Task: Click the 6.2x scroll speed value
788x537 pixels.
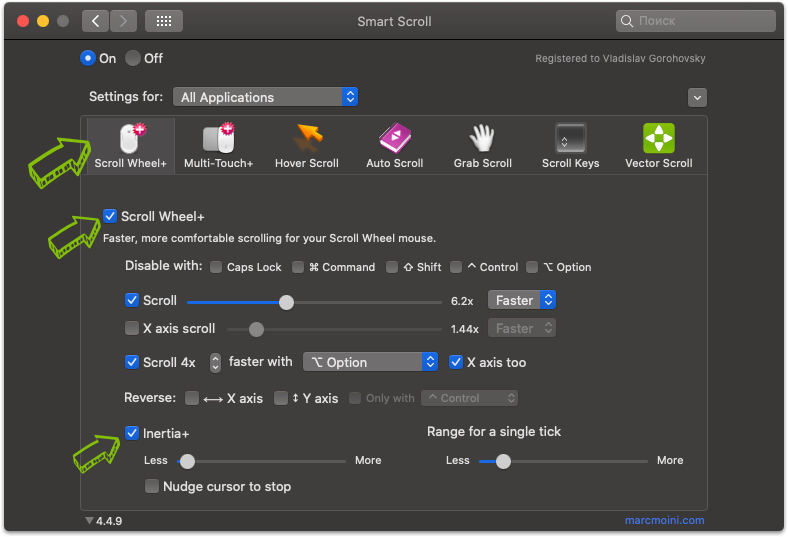Action: pos(462,301)
